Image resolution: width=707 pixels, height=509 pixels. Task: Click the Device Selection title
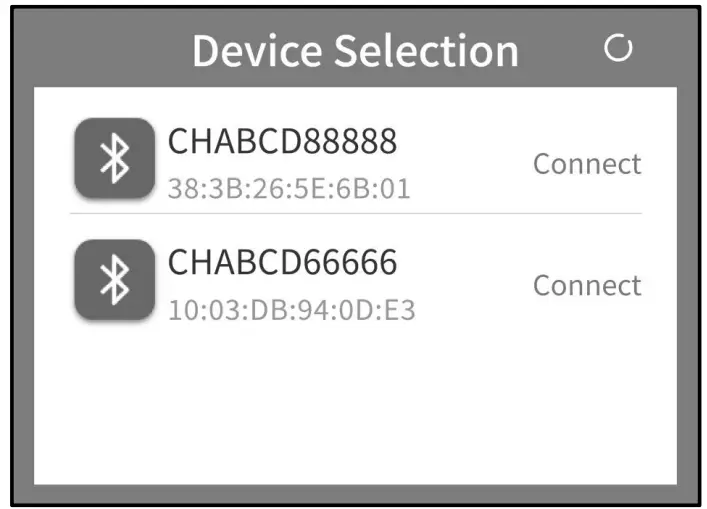(x=355, y=51)
